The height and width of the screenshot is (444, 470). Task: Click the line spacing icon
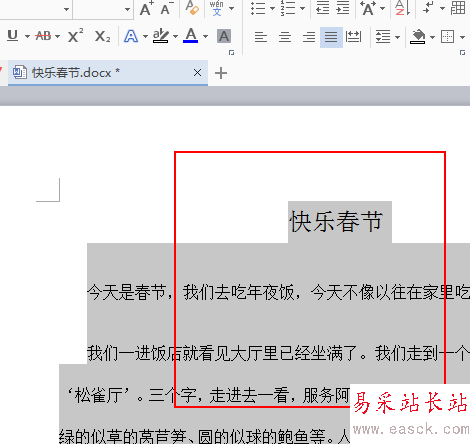[x=383, y=37]
